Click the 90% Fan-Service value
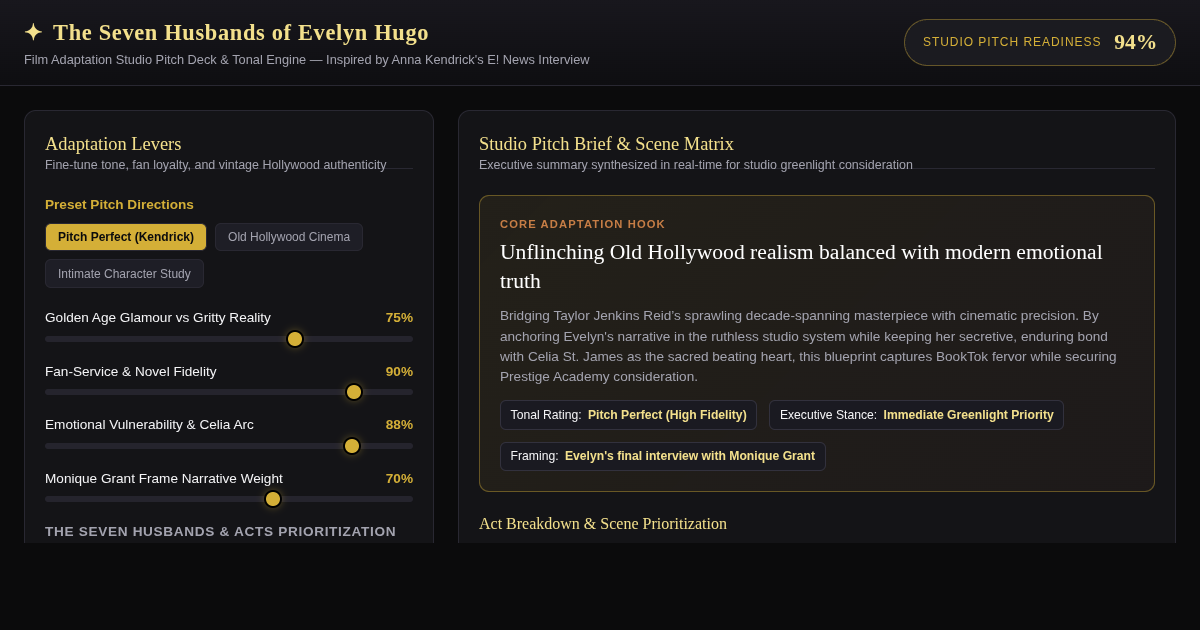1200x630 pixels. 399,372
